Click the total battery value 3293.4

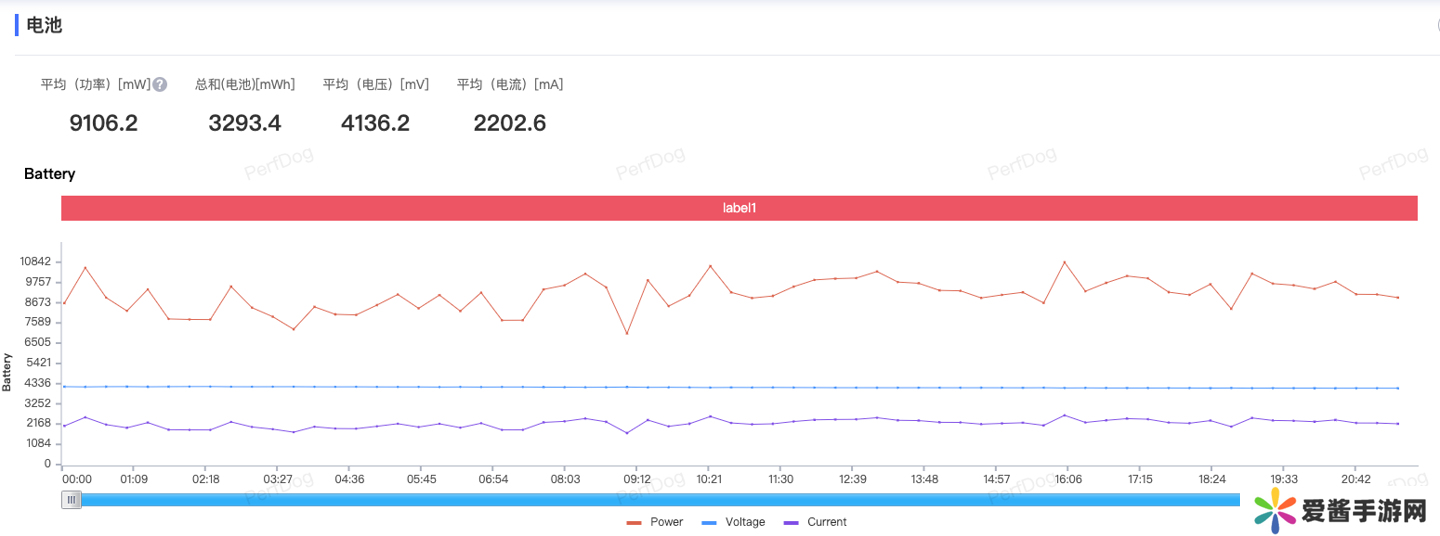(x=245, y=123)
